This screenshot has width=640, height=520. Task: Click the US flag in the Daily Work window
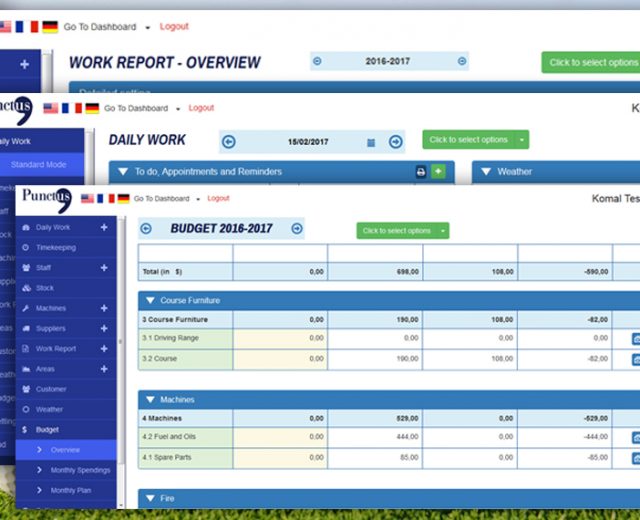click(x=50, y=108)
